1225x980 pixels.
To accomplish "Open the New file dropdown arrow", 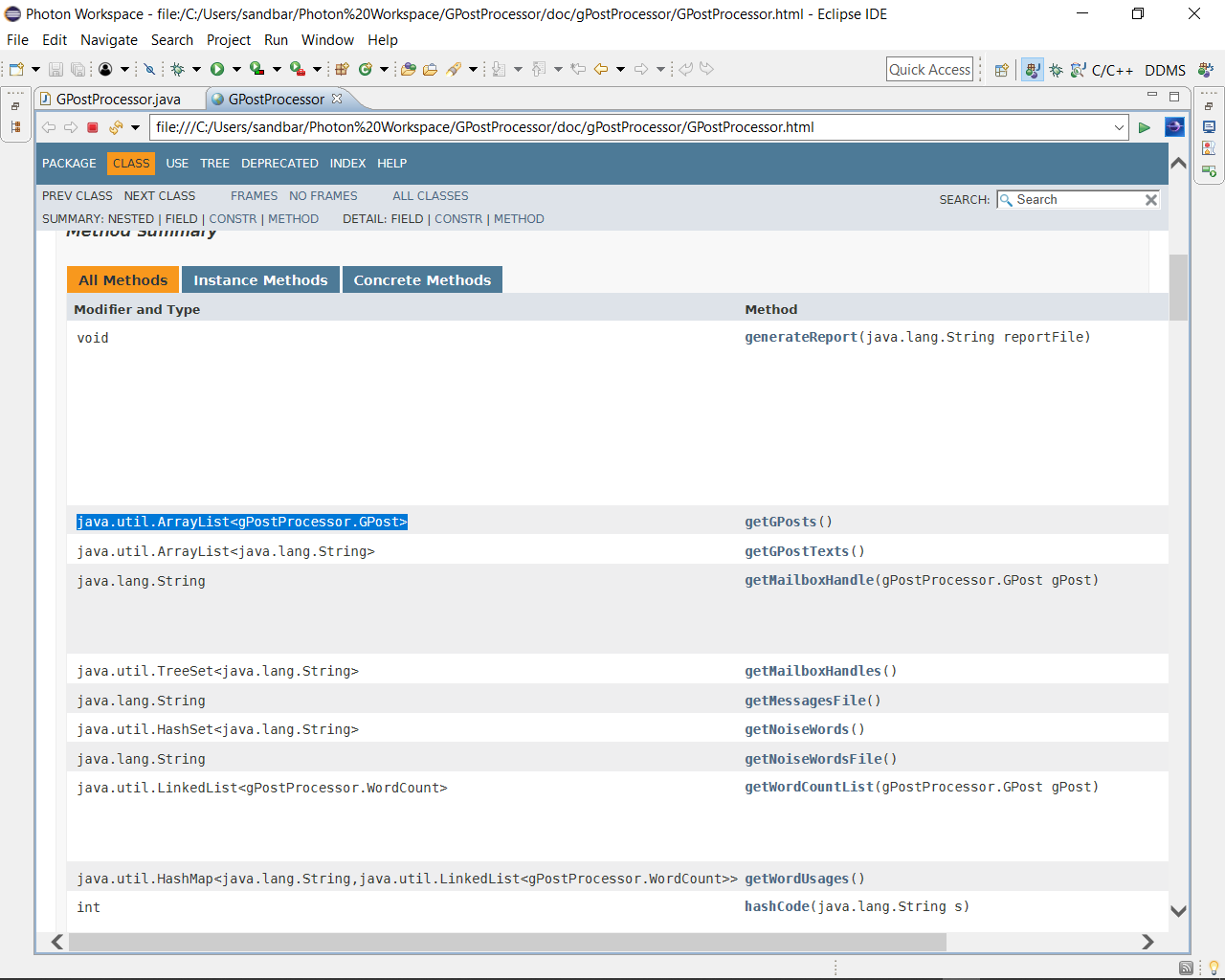I will point(35,69).
